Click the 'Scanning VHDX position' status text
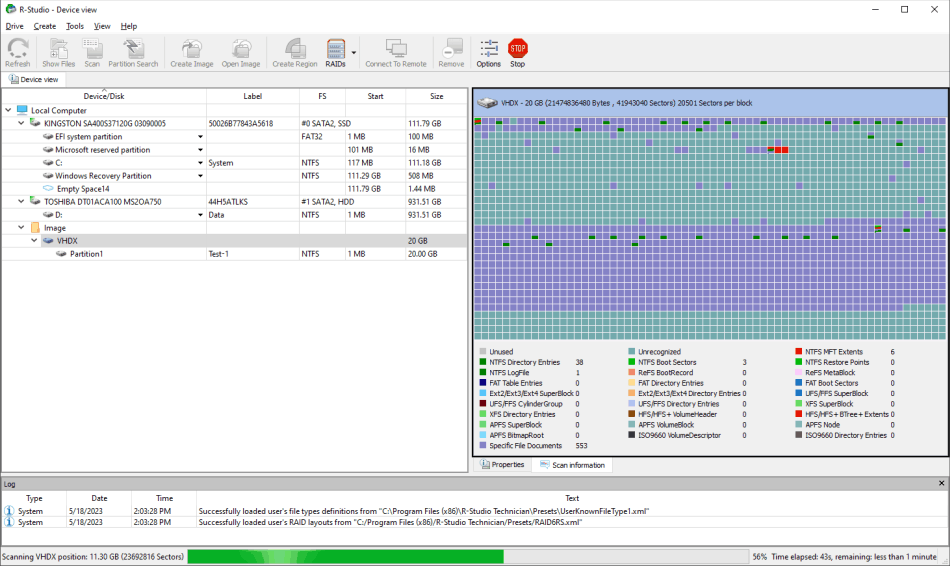This screenshot has height=566, width=950. click(93, 556)
